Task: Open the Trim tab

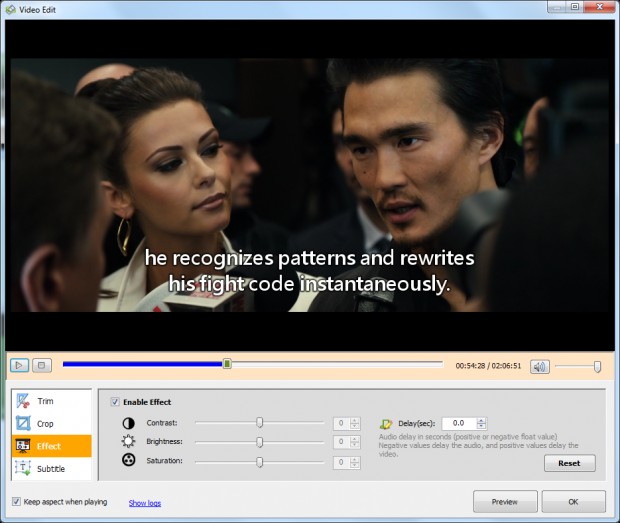Action: pyautogui.click(x=52, y=401)
